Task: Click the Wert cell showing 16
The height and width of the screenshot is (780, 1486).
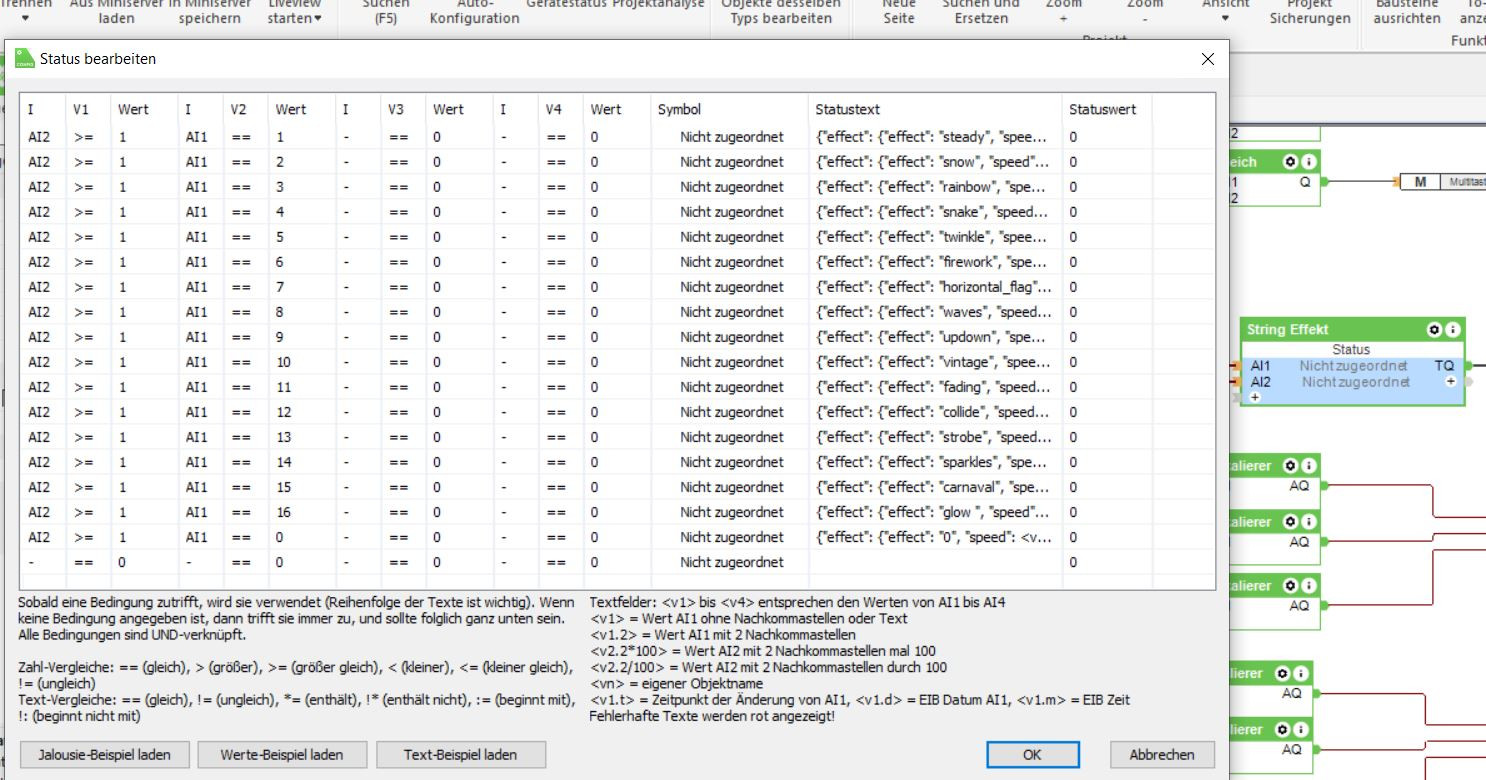Action: pyautogui.click(x=302, y=512)
